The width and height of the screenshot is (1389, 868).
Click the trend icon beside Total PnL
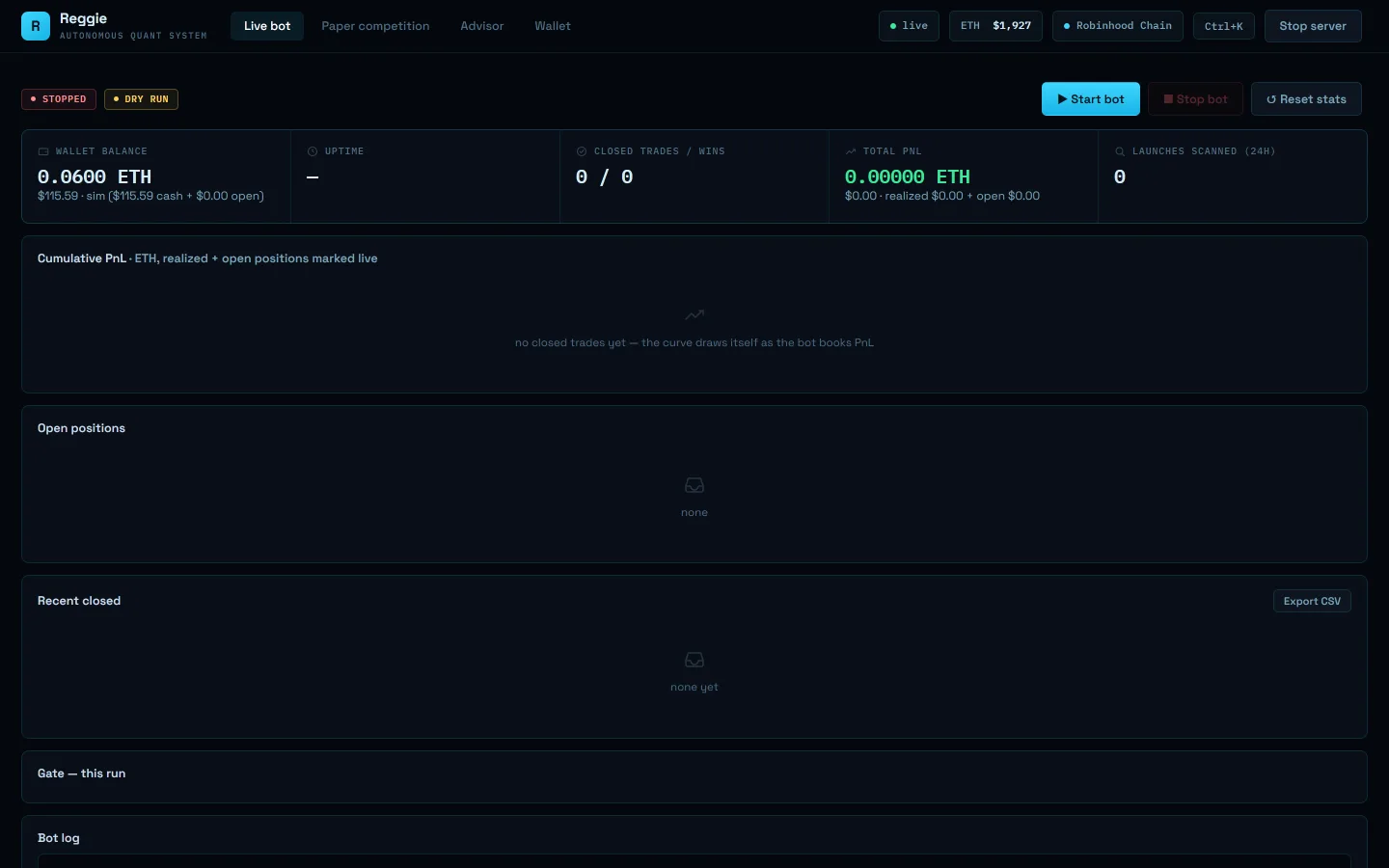point(851,151)
